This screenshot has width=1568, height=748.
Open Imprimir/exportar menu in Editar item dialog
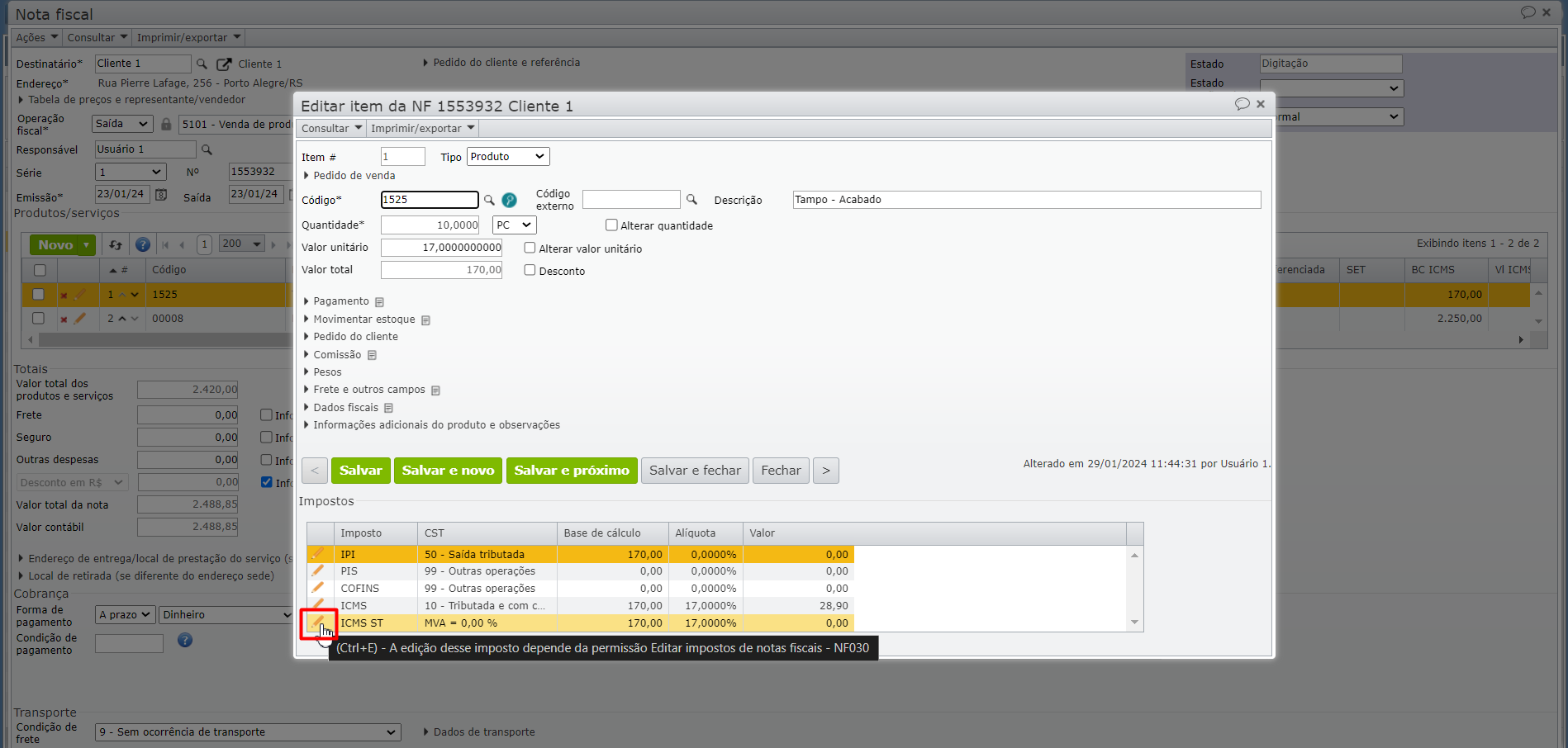(423, 128)
